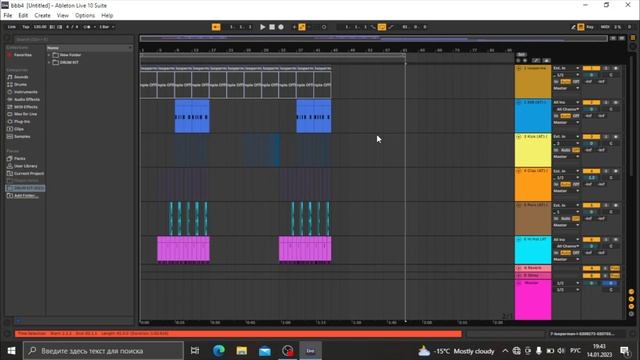Open the File menu

point(8,16)
